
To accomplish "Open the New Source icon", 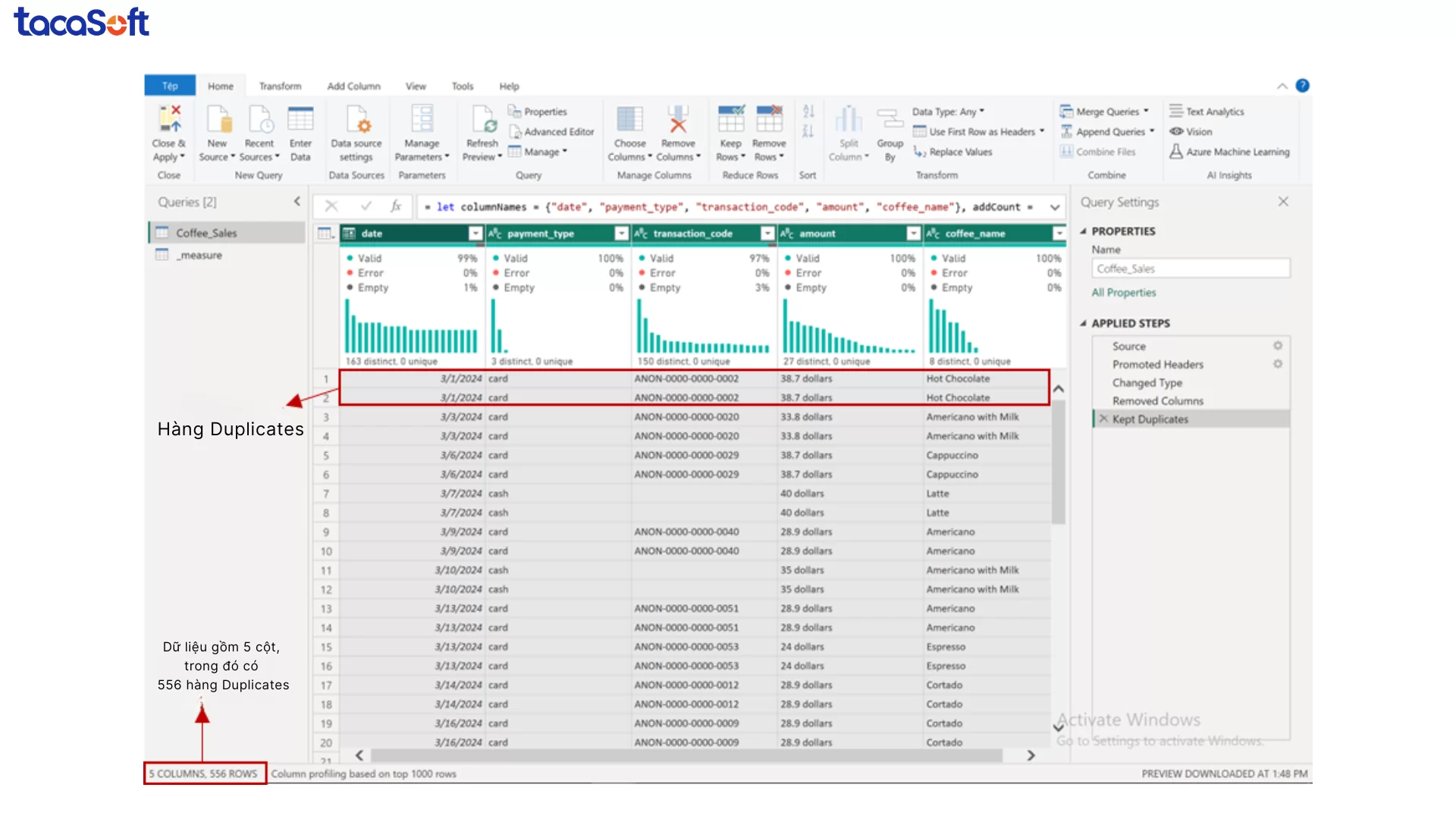I will (218, 119).
